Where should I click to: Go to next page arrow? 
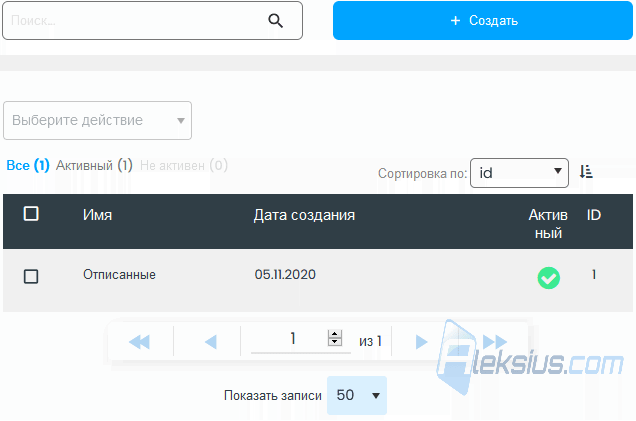[x=421, y=342]
